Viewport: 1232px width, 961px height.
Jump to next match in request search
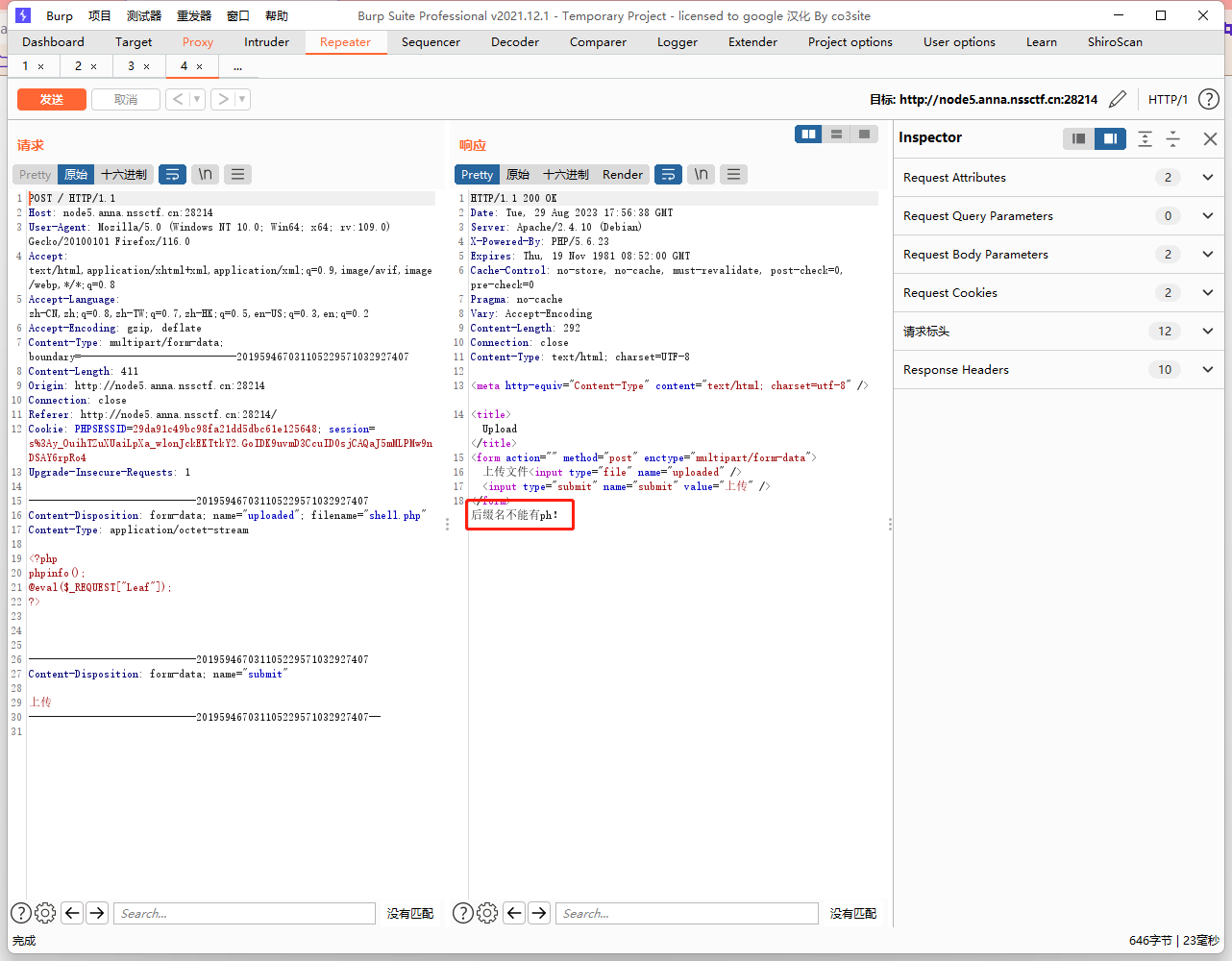(x=97, y=913)
